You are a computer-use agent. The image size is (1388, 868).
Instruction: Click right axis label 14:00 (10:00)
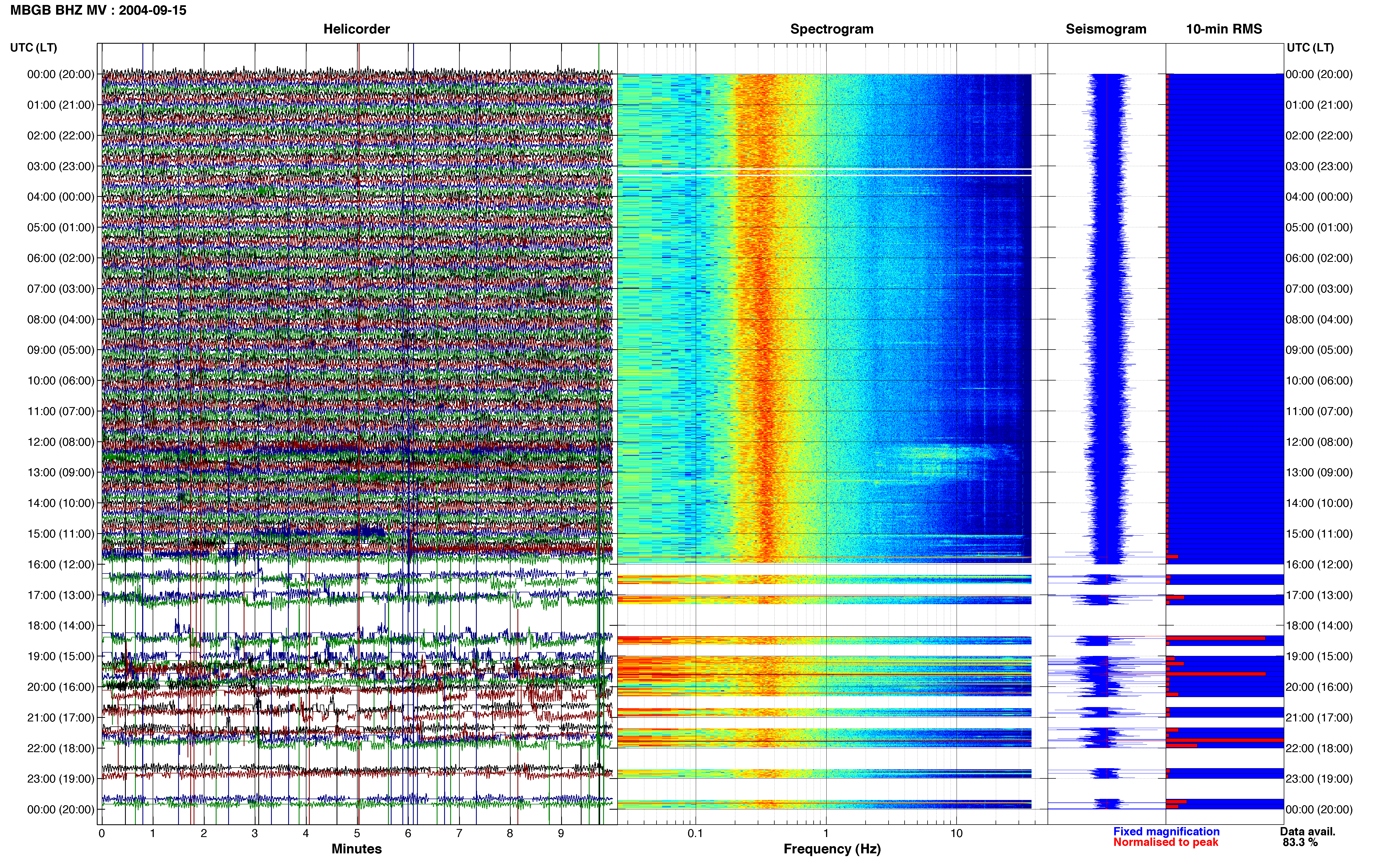[x=1319, y=503]
